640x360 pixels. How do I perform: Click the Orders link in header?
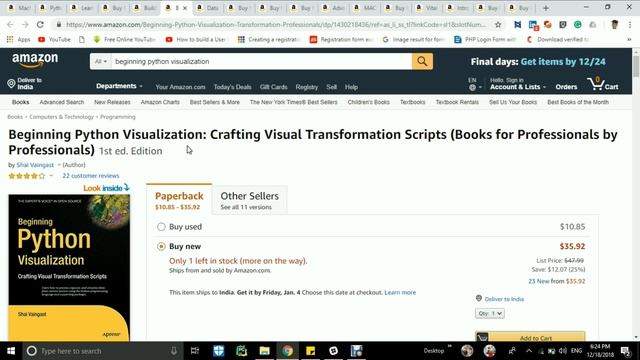tap(566, 87)
